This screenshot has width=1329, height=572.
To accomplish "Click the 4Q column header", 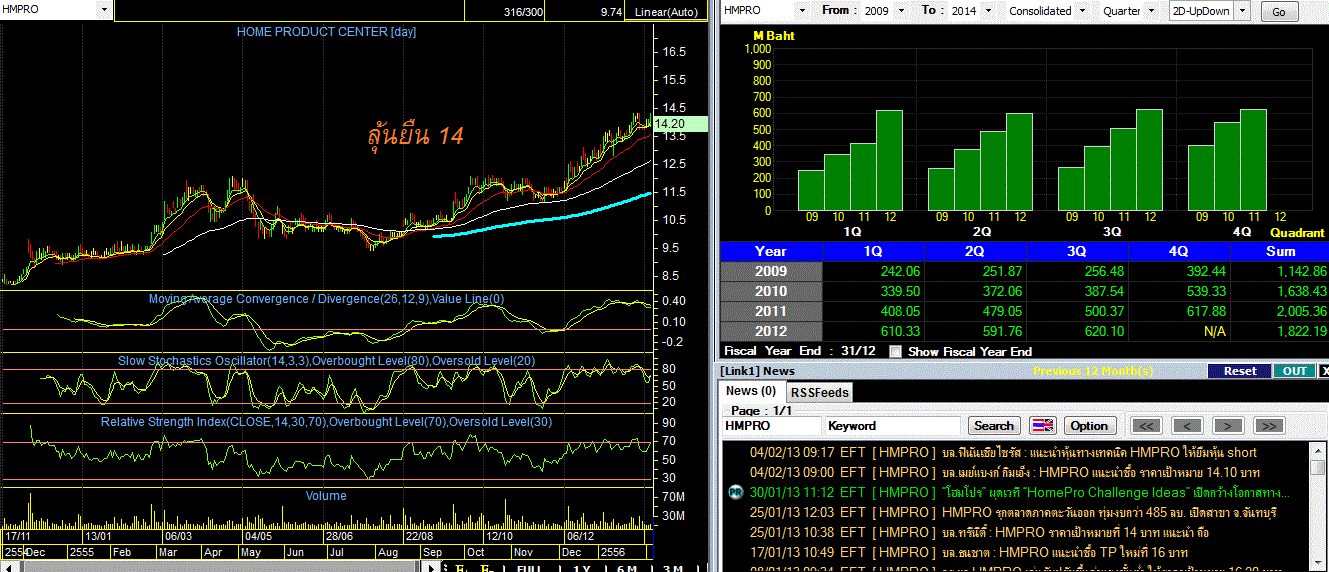I will (x=1179, y=251).
